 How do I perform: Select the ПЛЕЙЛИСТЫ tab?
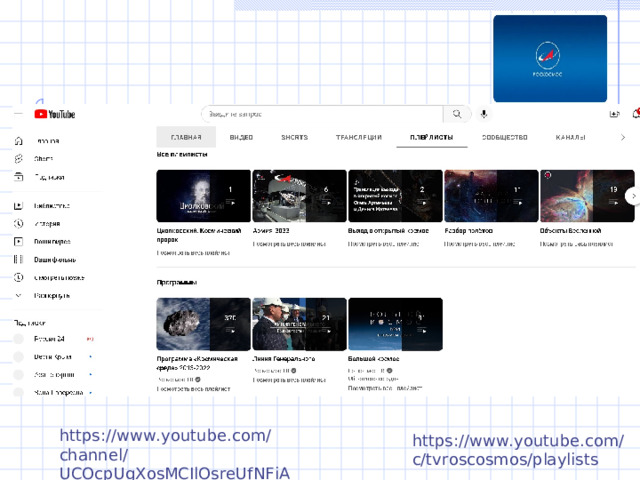[x=432, y=138]
